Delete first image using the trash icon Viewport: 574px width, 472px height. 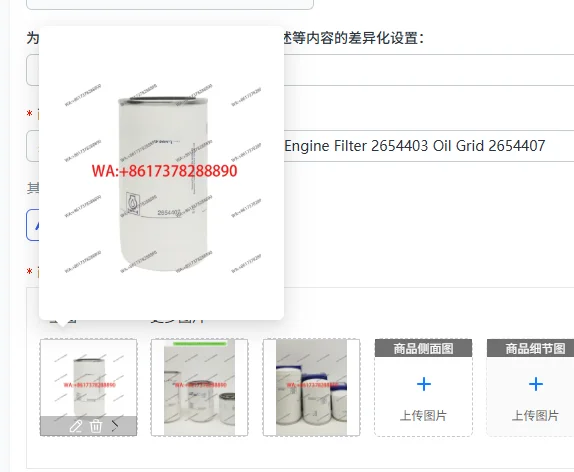pos(96,426)
